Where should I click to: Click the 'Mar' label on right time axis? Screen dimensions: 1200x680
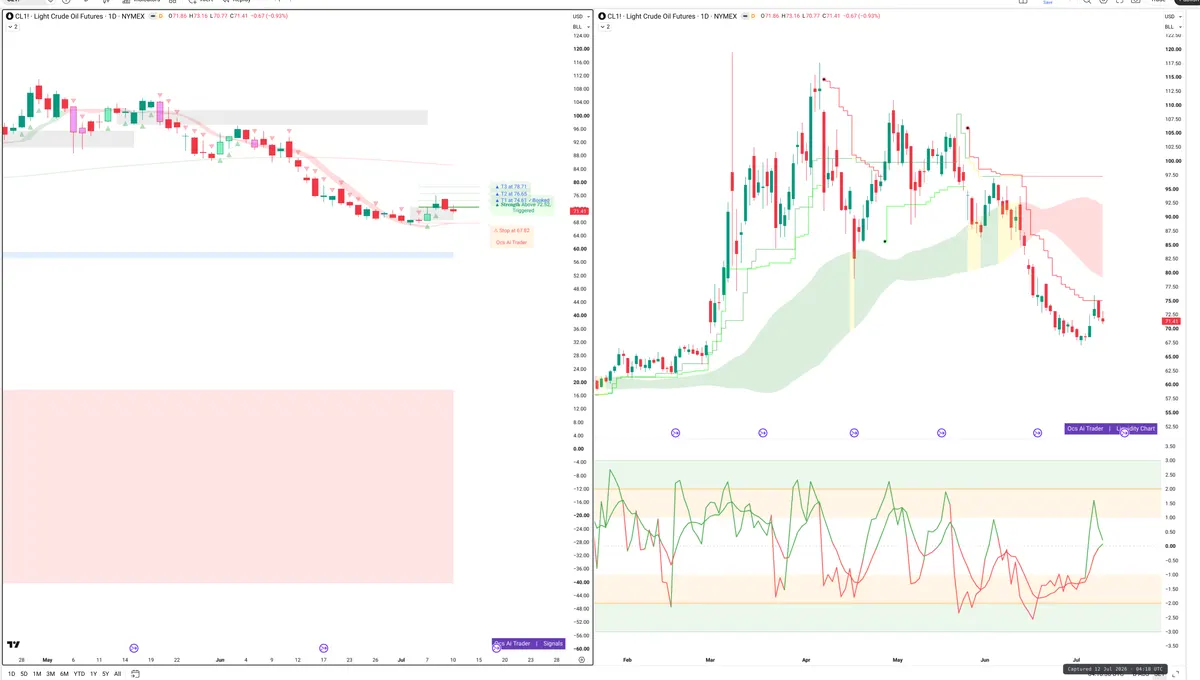click(710, 660)
